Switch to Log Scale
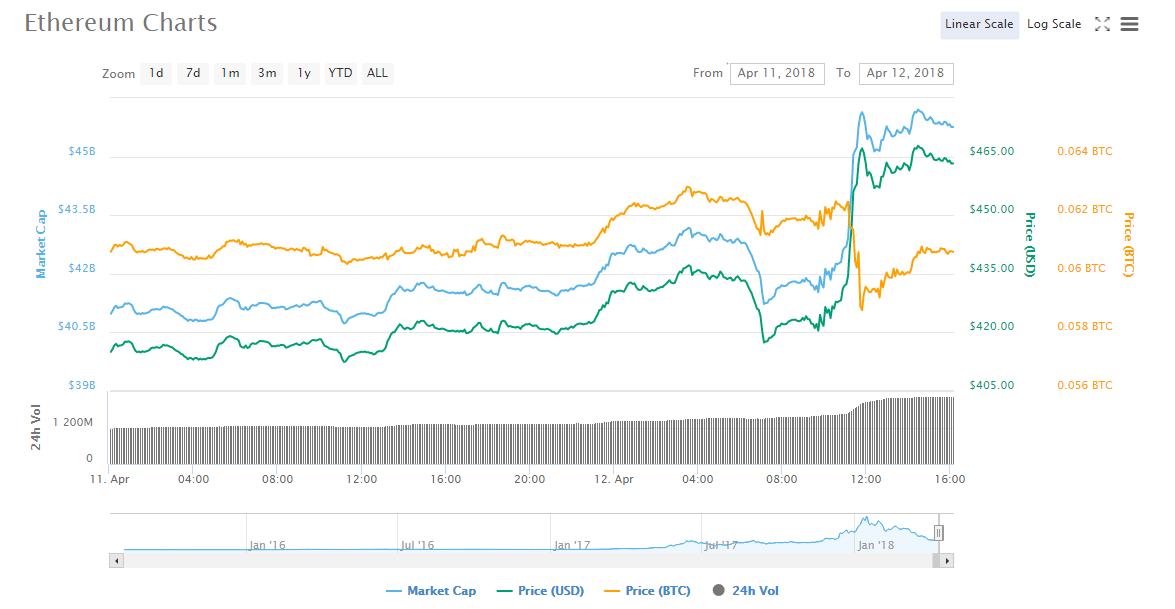The width and height of the screenshot is (1175, 609). click(1054, 25)
